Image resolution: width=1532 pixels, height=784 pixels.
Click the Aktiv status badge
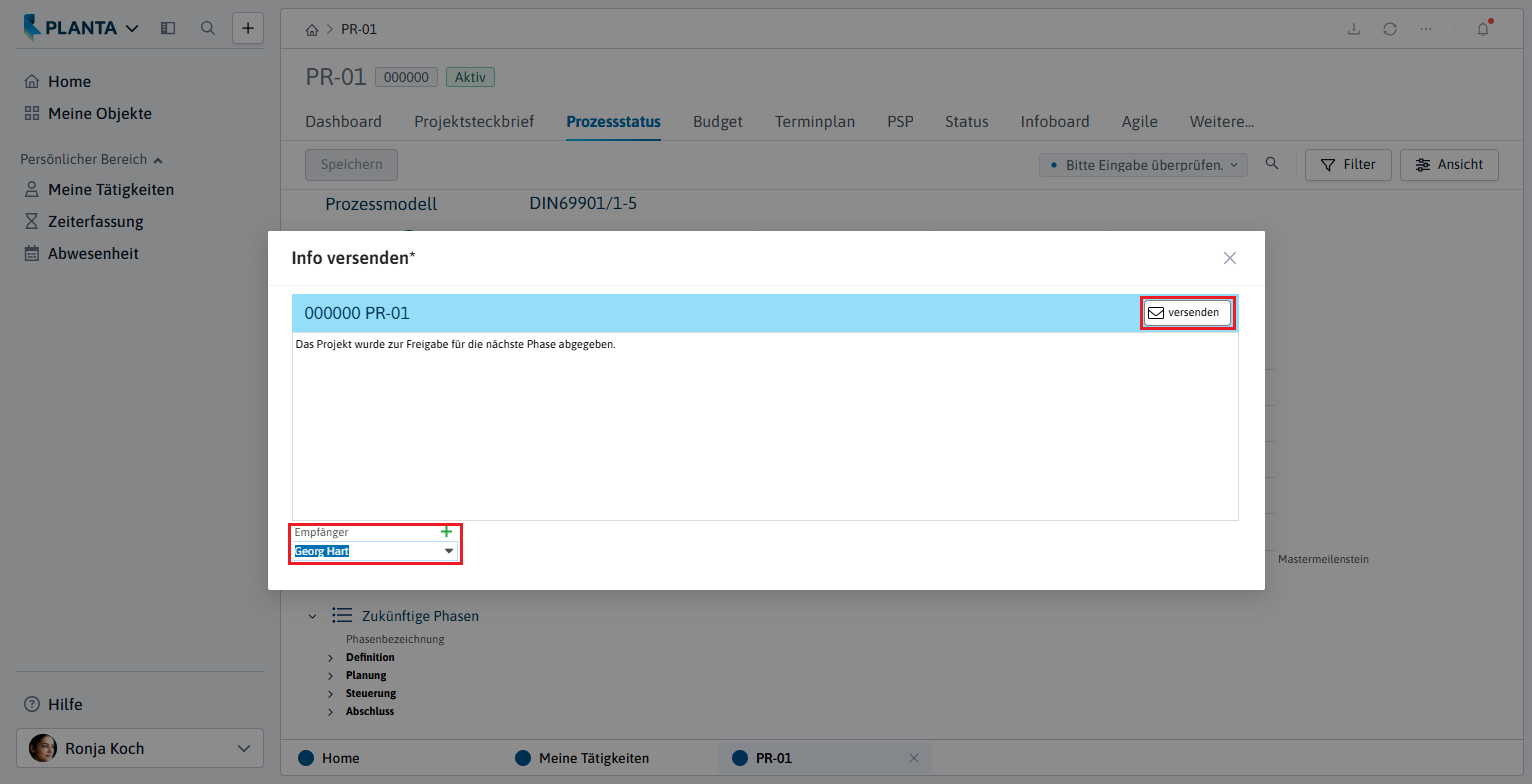point(470,77)
